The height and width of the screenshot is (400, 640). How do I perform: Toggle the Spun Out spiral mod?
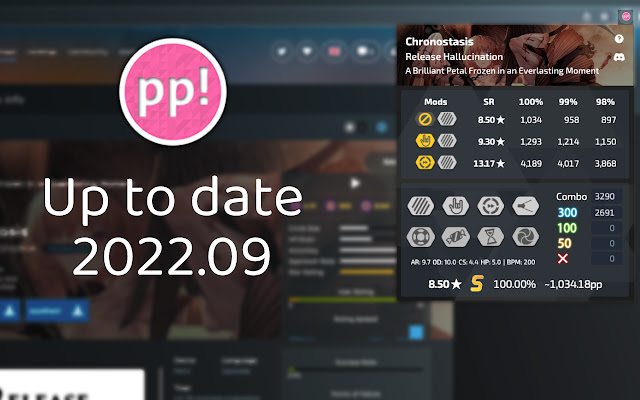(x=525, y=237)
